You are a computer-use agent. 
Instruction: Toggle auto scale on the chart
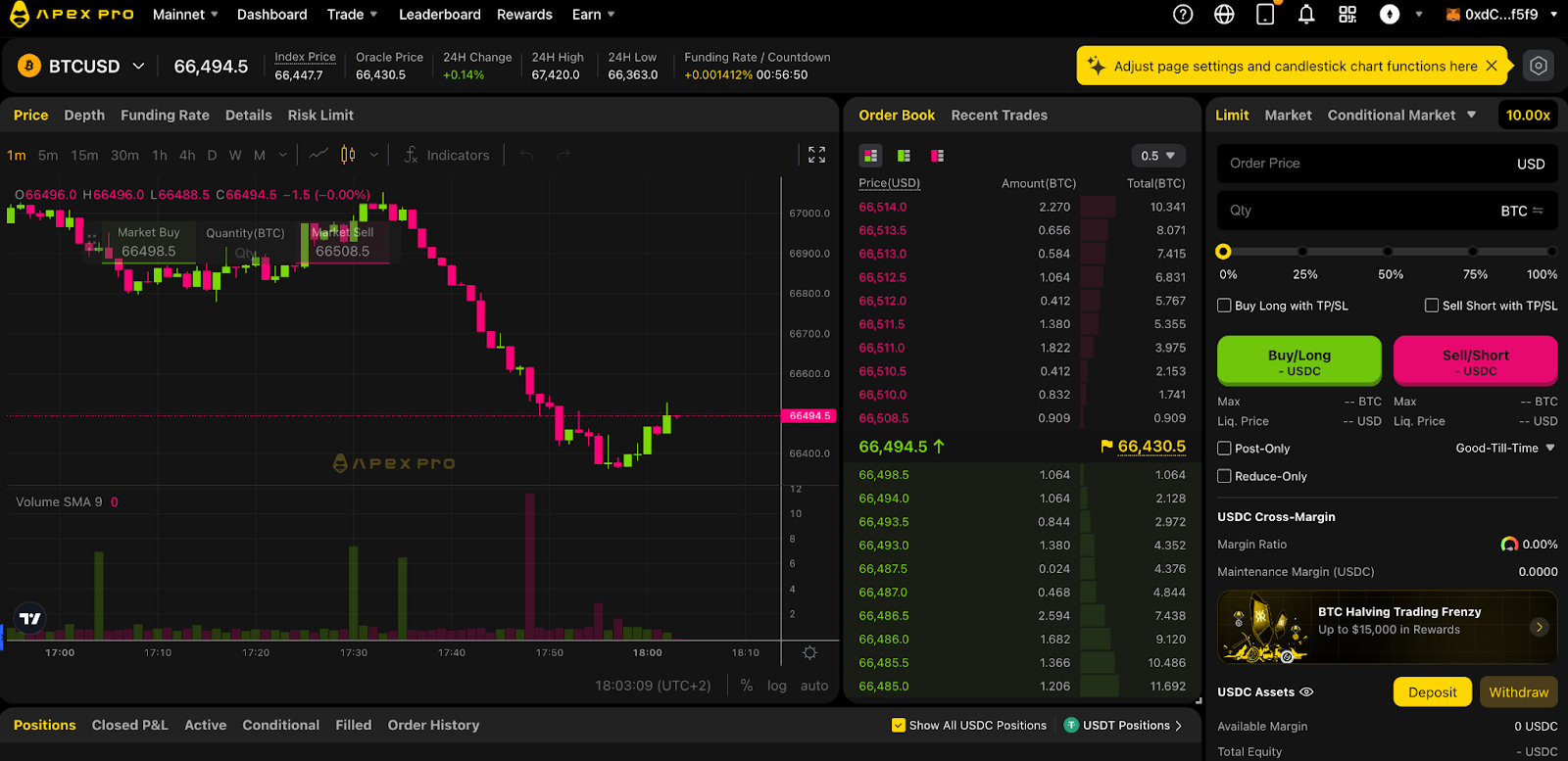click(x=814, y=686)
